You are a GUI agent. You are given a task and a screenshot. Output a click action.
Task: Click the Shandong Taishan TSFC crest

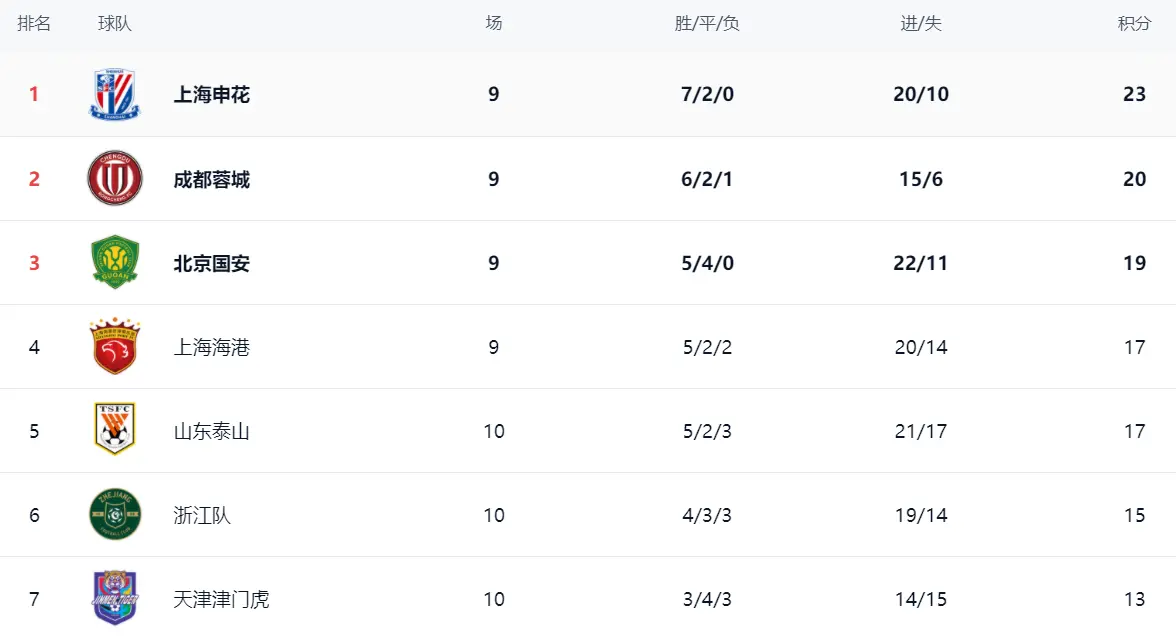(115, 431)
